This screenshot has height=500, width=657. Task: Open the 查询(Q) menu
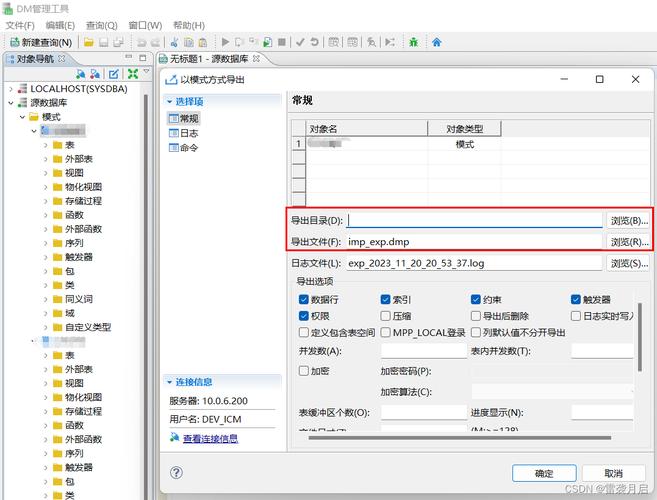101,24
